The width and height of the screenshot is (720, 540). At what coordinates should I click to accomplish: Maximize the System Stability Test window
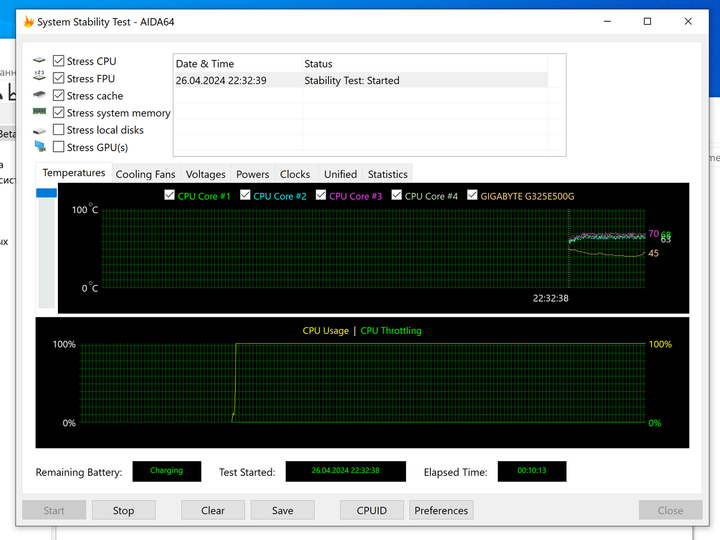tap(647, 22)
